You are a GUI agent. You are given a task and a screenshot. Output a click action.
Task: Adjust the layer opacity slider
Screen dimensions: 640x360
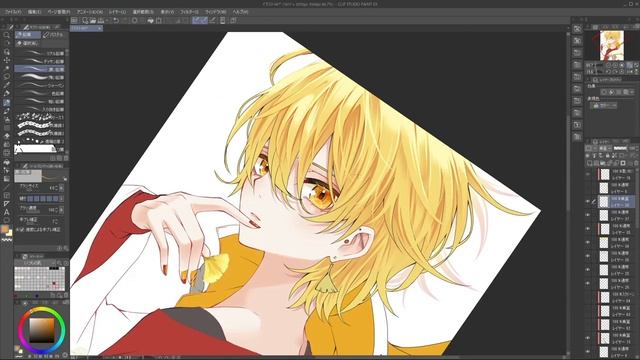(620, 148)
